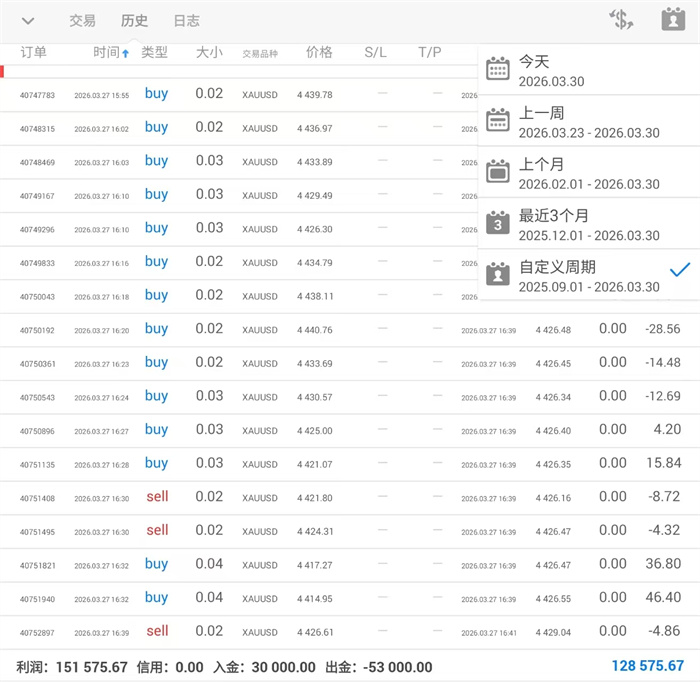The height and width of the screenshot is (682, 700).
Task: Select the 上一周 period option
Action: coord(588,121)
